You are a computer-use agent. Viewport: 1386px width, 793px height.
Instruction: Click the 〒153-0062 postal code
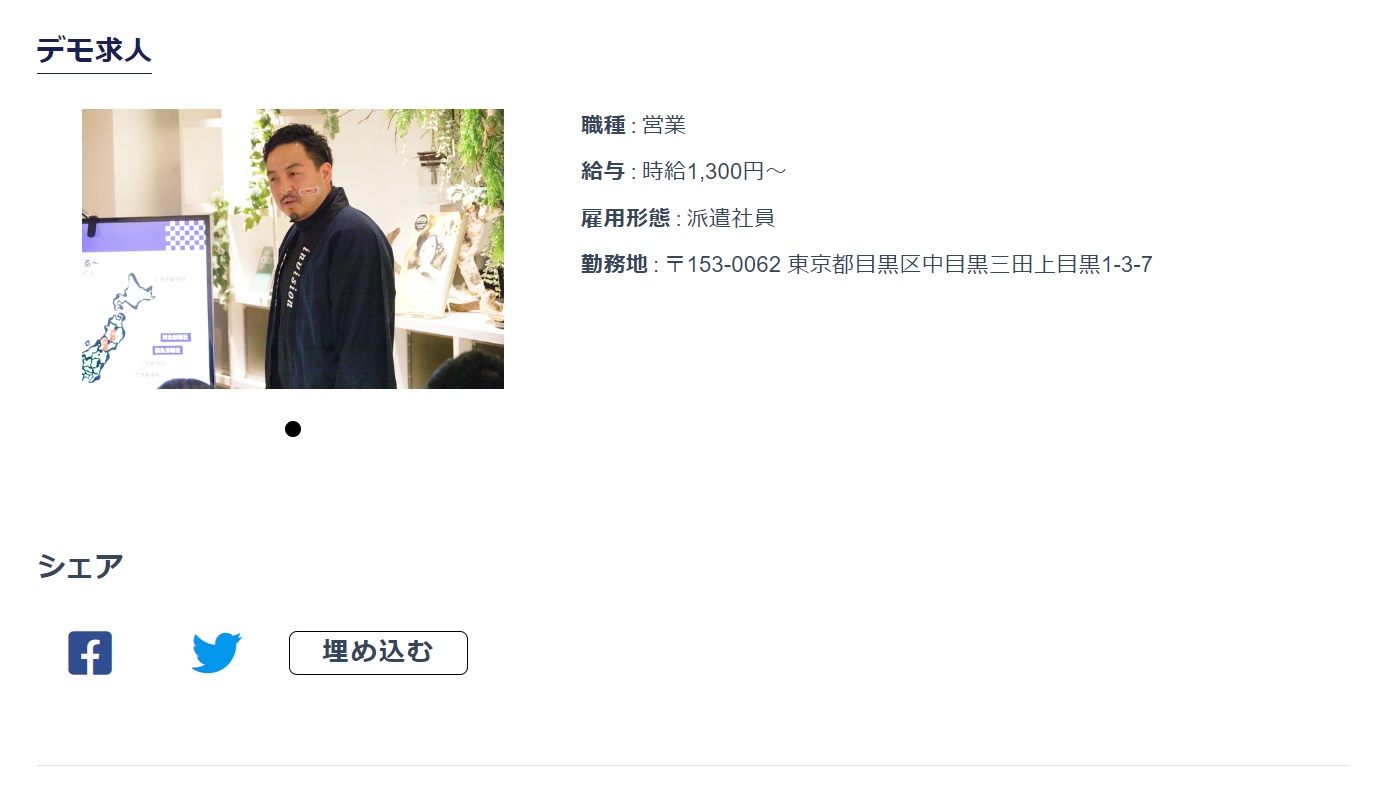coord(723,265)
